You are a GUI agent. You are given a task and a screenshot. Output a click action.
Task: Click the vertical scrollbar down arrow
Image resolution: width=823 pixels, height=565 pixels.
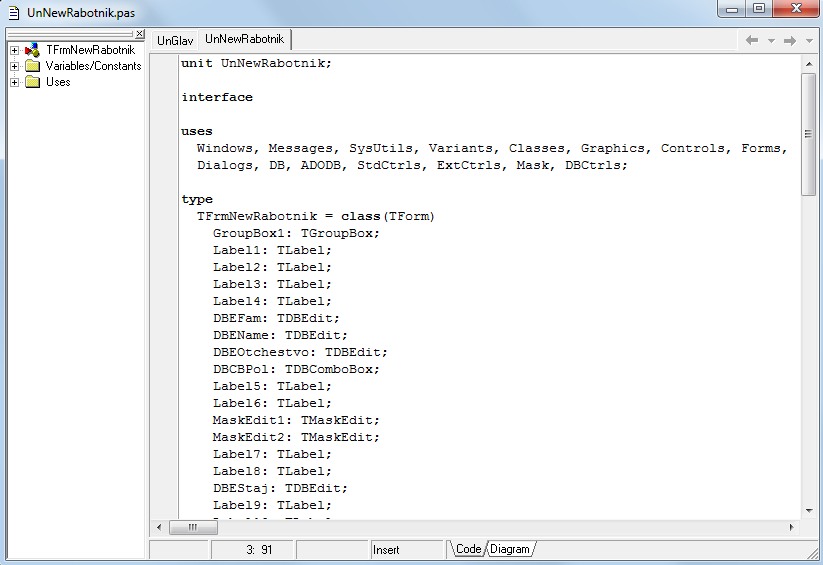[808, 510]
